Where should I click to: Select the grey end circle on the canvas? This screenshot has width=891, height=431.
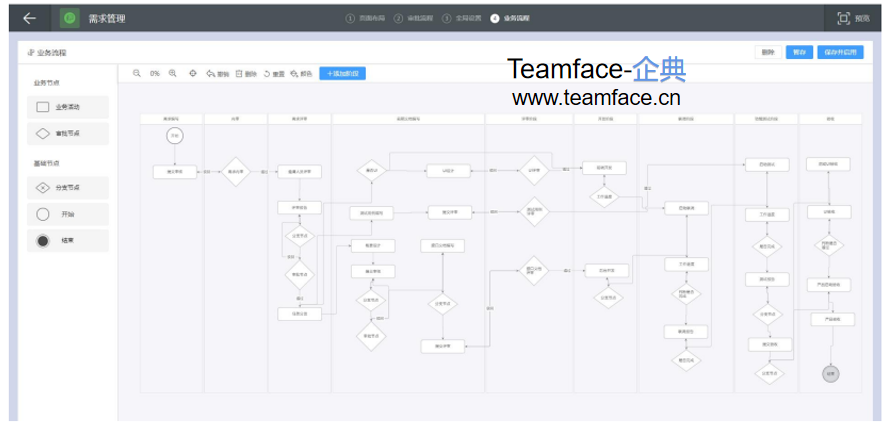coord(830,374)
